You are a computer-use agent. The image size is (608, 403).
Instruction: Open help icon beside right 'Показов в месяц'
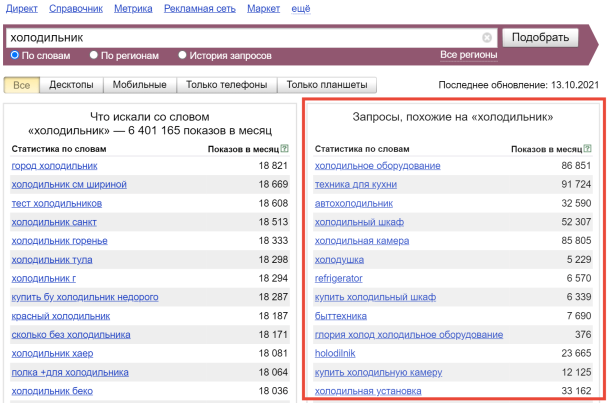(x=588, y=149)
